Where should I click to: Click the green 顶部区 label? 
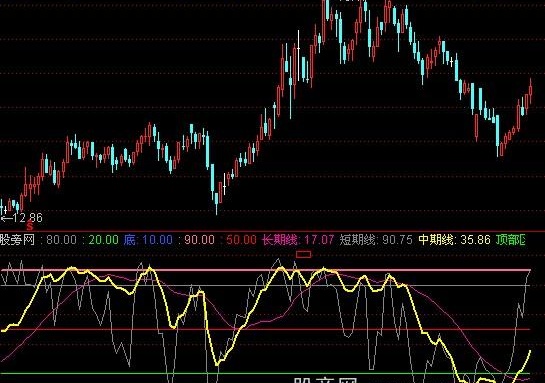tap(511, 240)
